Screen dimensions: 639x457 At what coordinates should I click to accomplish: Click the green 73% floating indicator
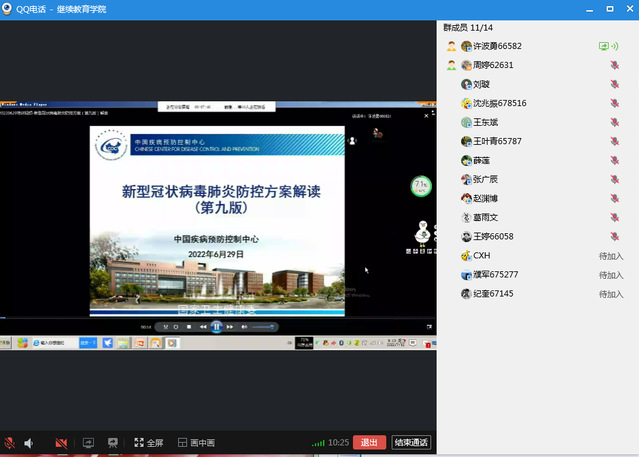(x=421, y=186)
